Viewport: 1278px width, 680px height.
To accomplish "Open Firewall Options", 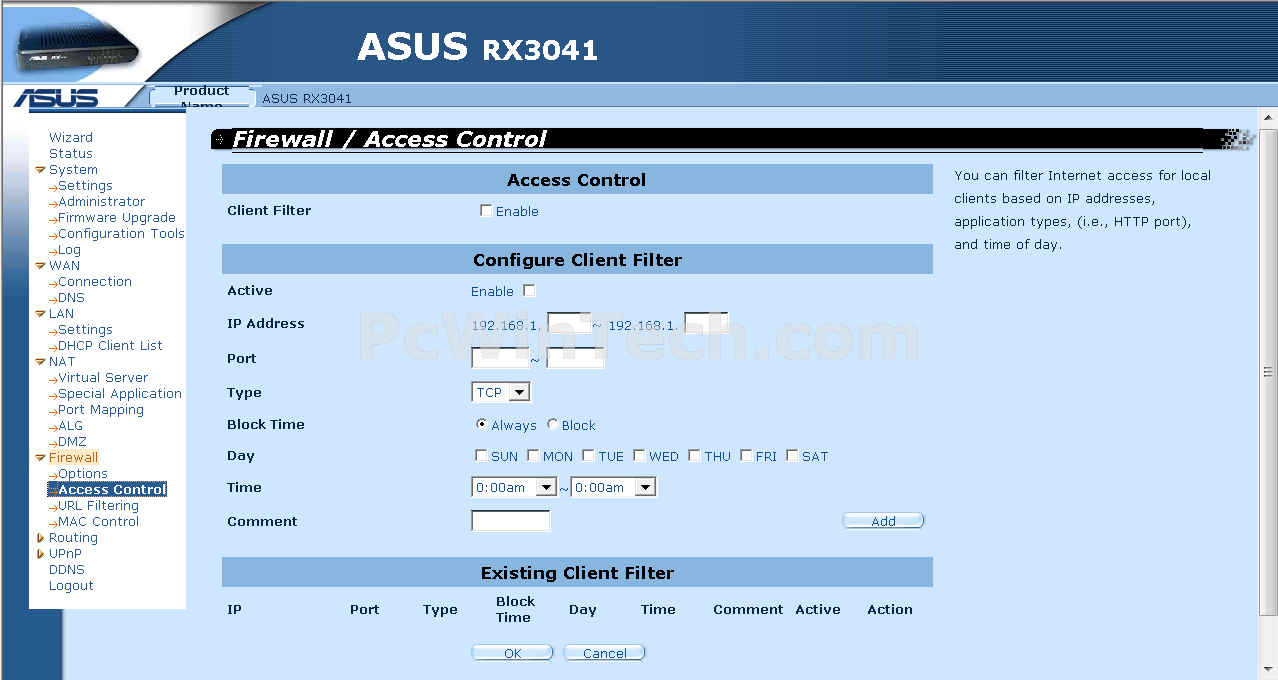I will tap(83, 474).
